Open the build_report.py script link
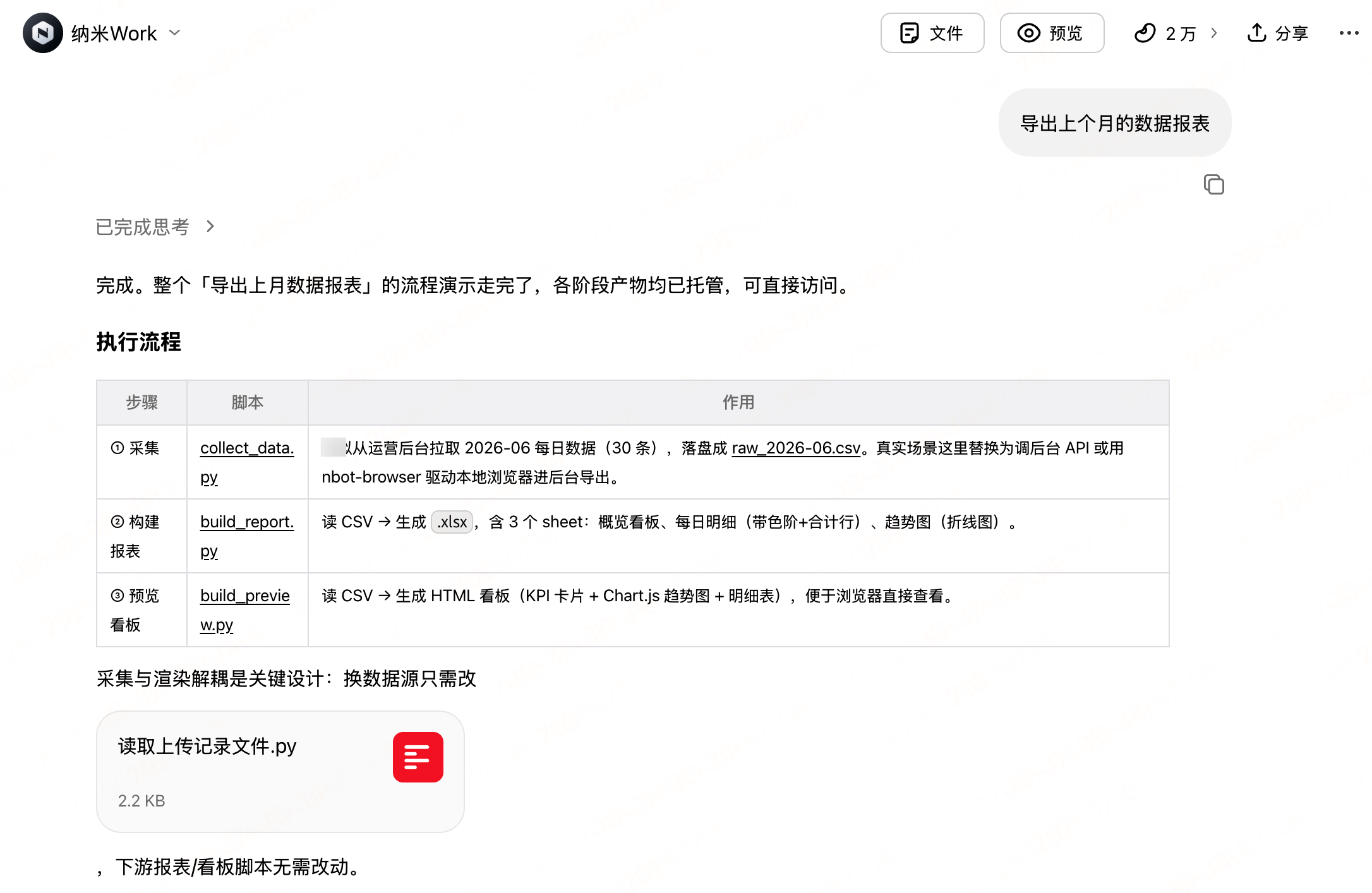 [247, 536]
